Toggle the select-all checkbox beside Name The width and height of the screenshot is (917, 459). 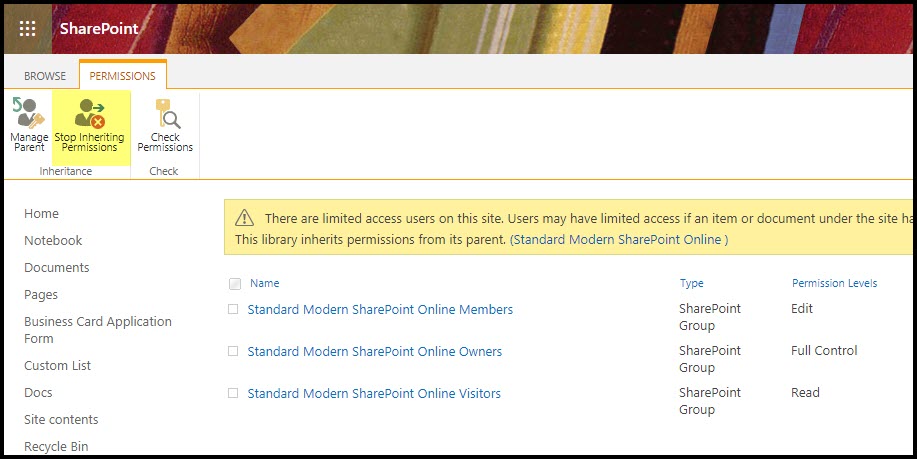click(235, 283)
